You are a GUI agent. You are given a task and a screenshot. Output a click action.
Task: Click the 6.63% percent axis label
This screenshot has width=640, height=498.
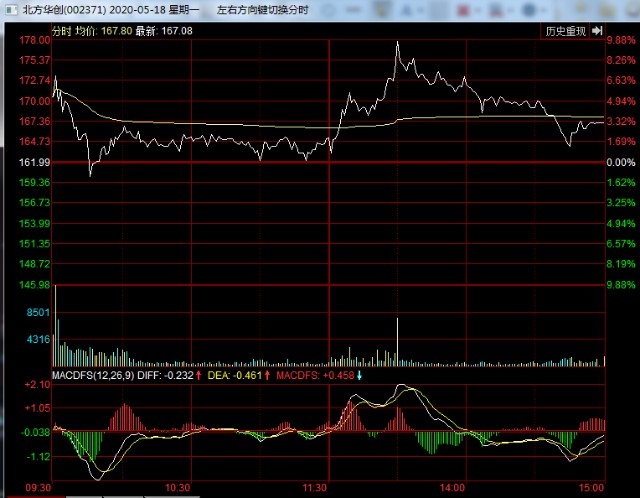tap(621, 80)
